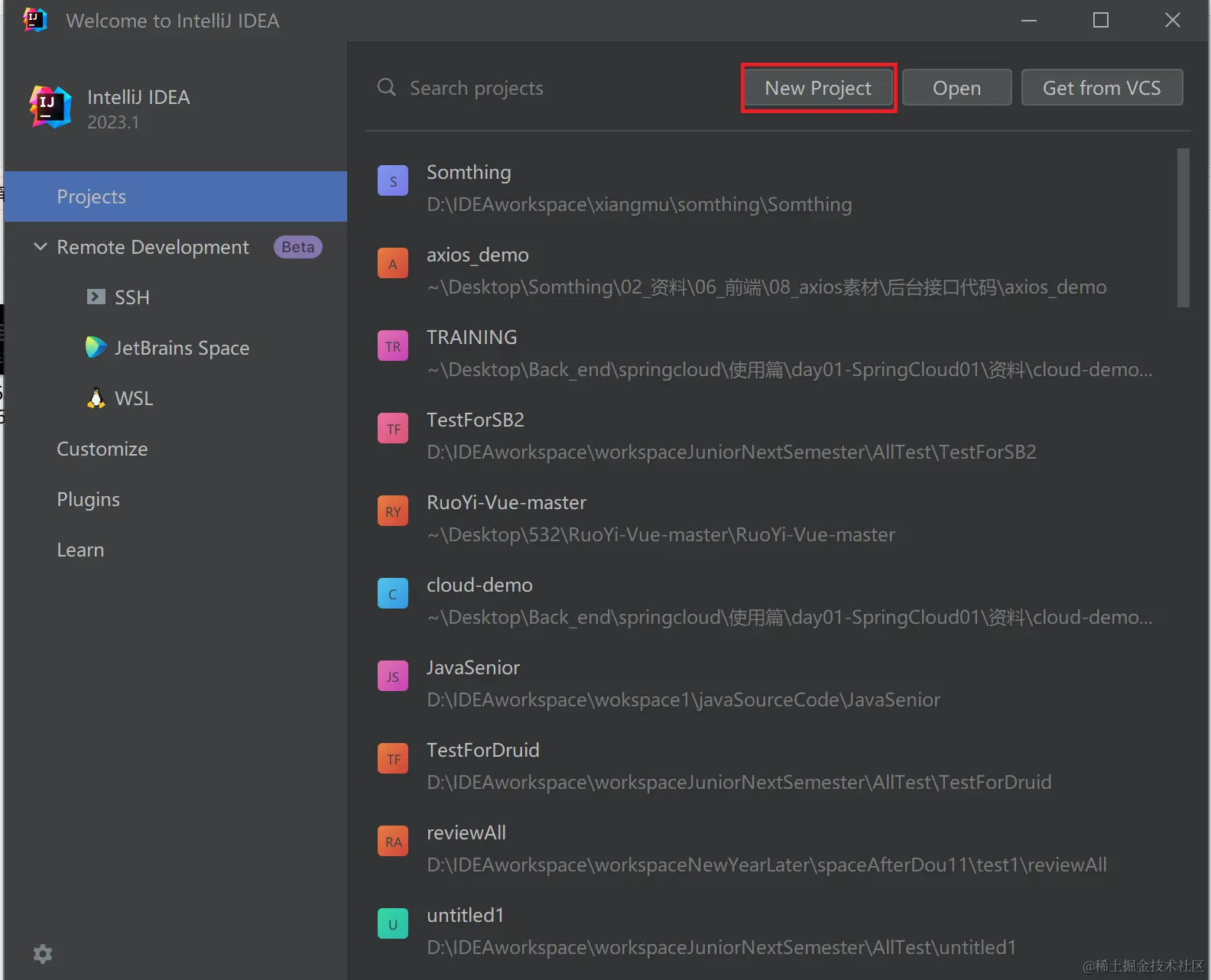Image resolution: width=1211 pixels, height=980 pixels.
Task: Click the JetBrains Space logo icon
Action: 96,347
